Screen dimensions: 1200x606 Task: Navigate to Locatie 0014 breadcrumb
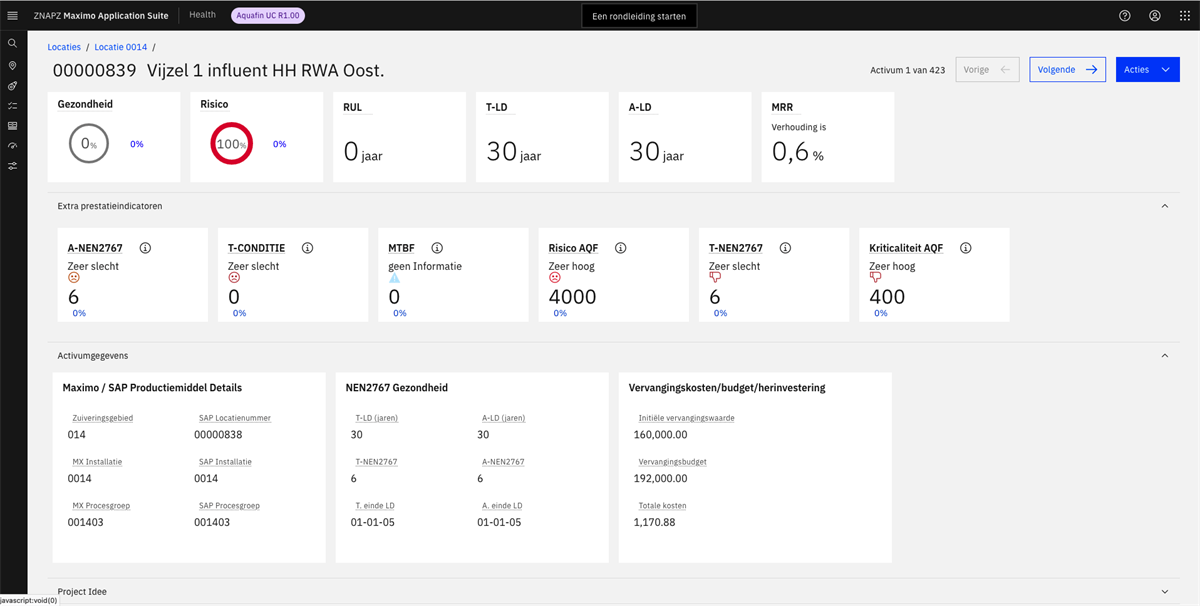(121, 47)
